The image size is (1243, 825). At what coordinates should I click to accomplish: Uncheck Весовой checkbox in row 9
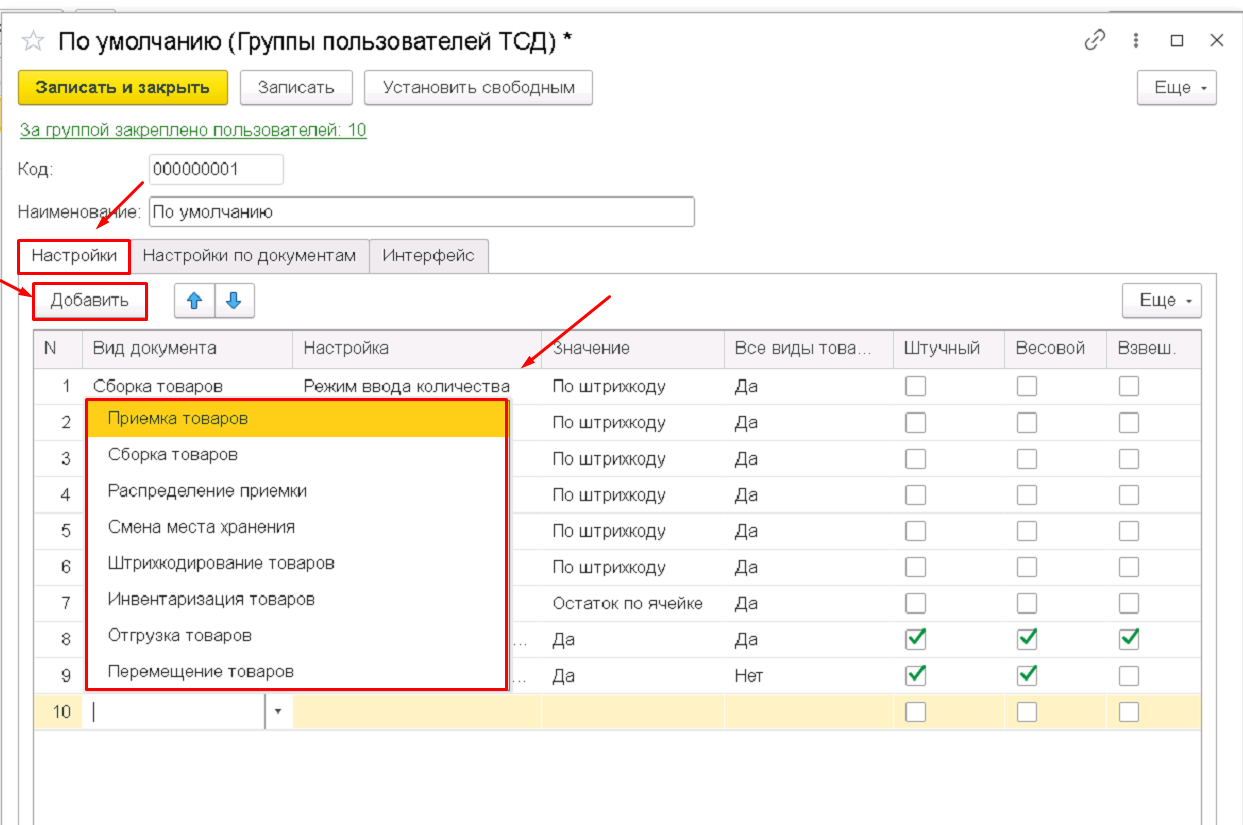(x=1027, y=675)
